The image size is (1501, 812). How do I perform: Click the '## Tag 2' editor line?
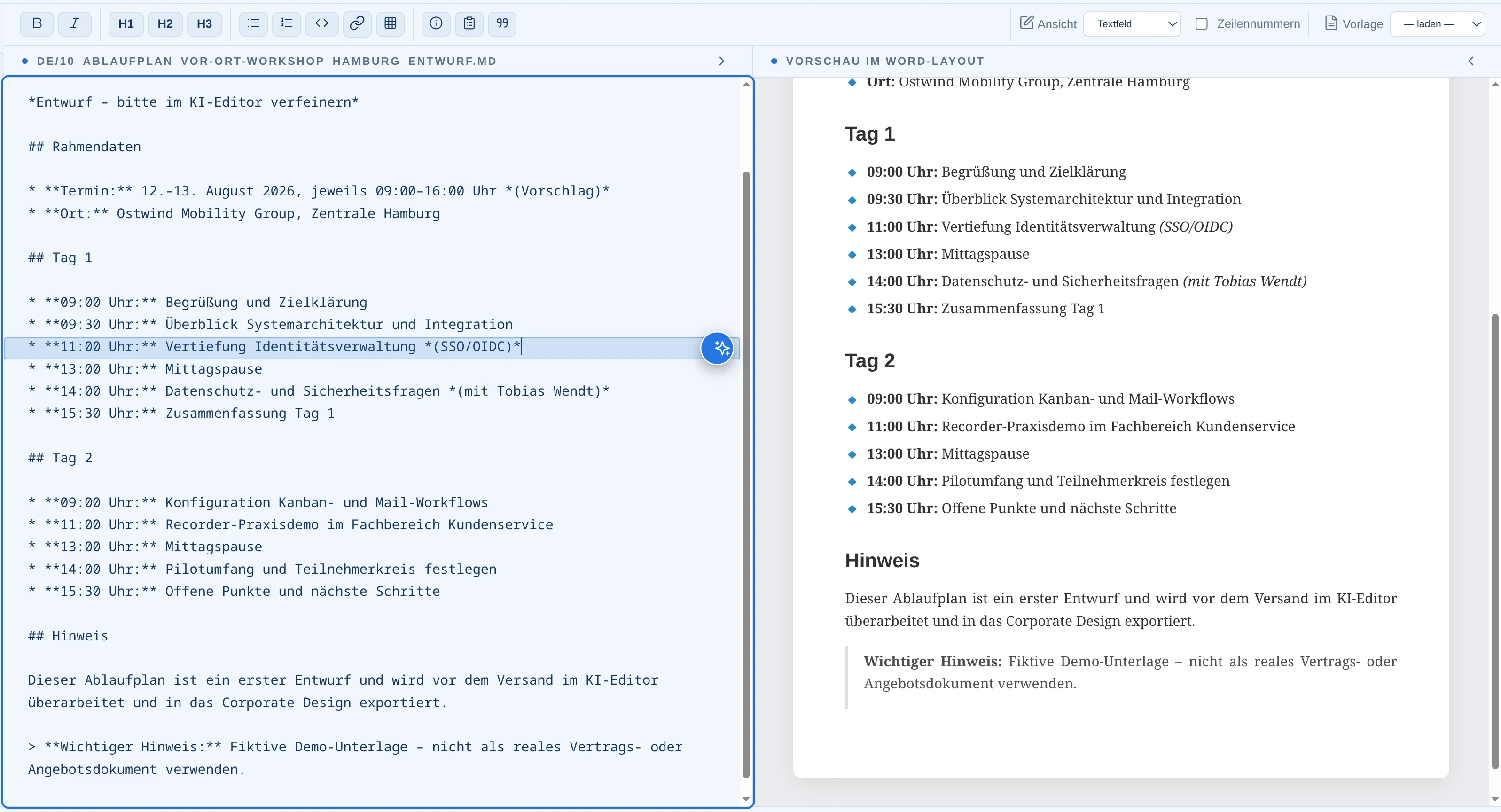point(60,458)
